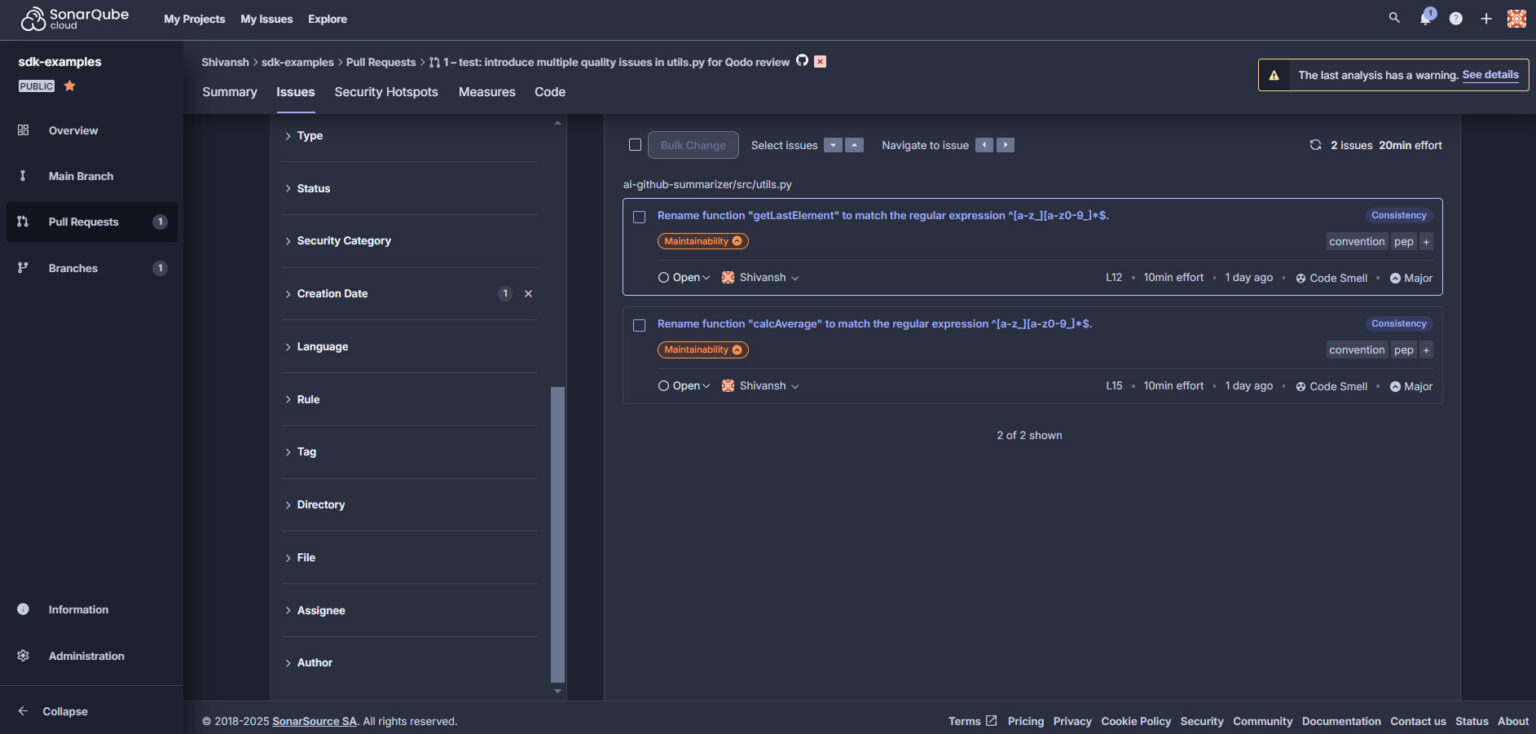Click the See details warning link

1491,74
